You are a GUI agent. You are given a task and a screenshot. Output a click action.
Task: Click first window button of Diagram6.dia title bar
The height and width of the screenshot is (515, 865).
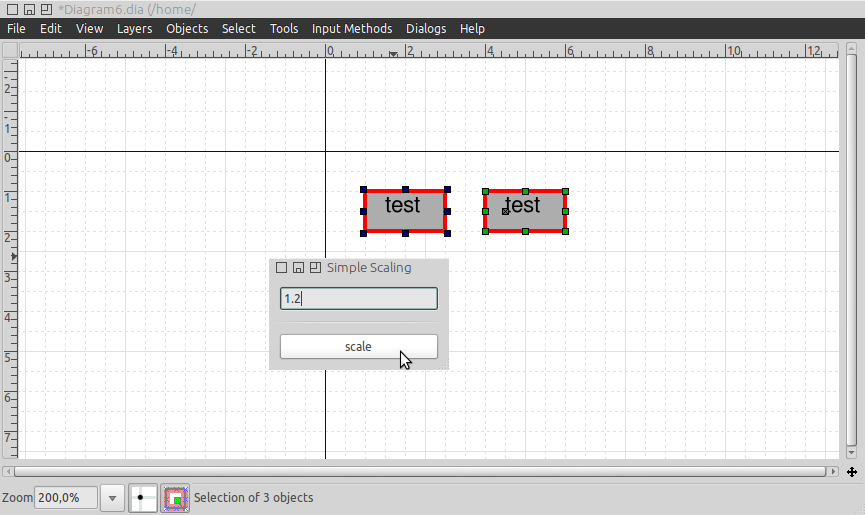(x=12, y=9)
